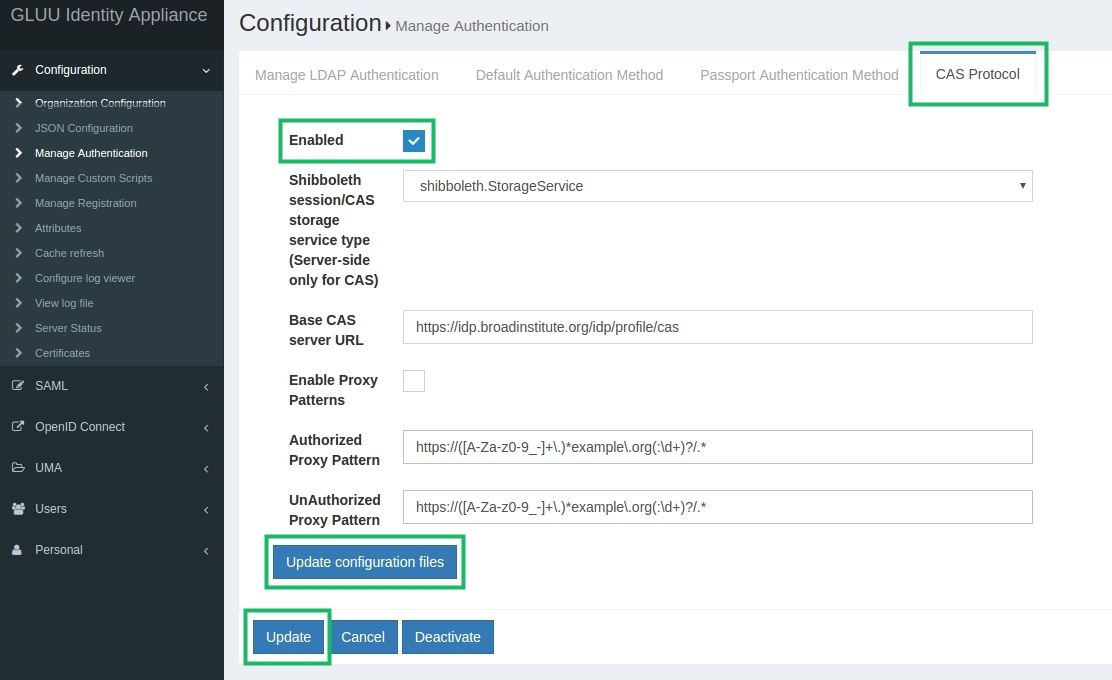Uncheck the Enabled checkbox

point(414,141)
